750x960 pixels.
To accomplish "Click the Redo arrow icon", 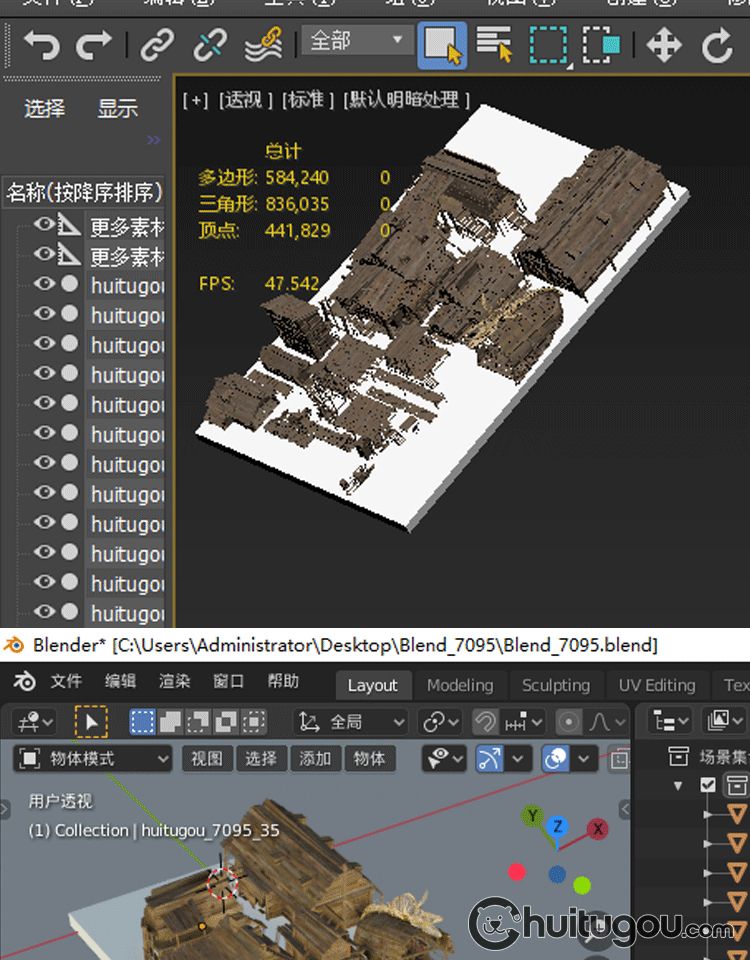I will [94, 44].
